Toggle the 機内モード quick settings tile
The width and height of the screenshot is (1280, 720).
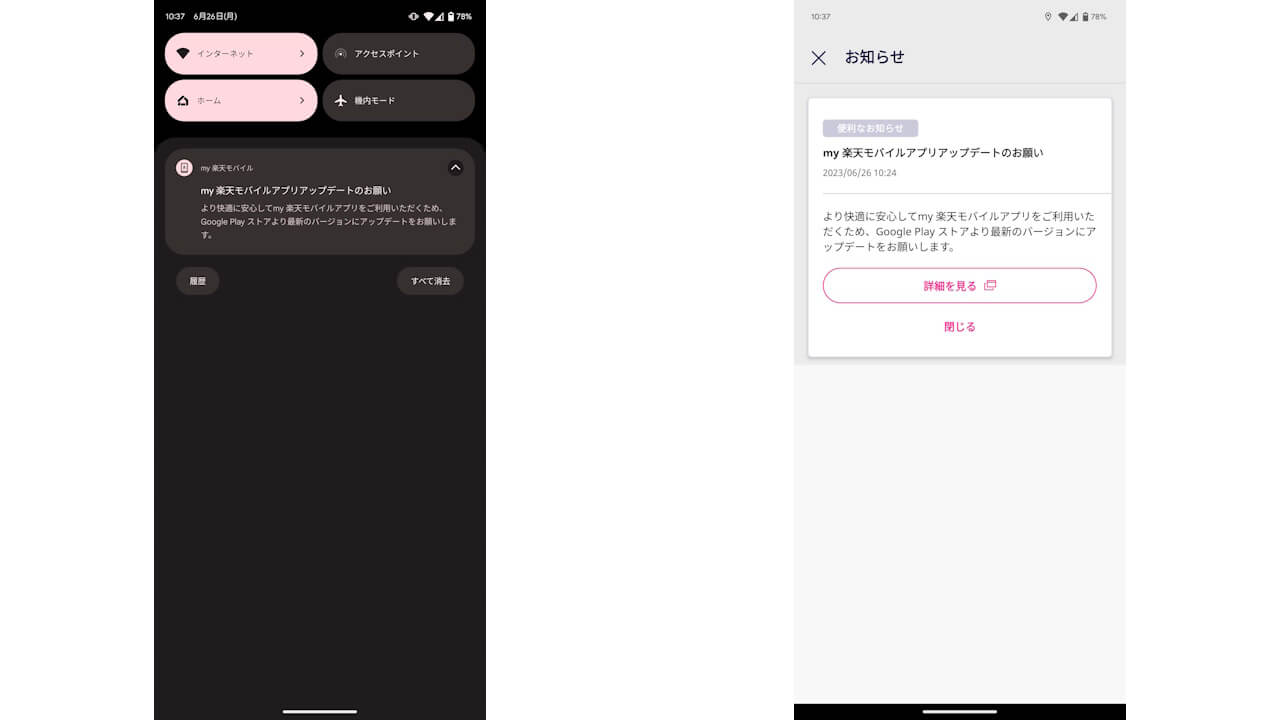pyautogui.click(x=398, y=100)
